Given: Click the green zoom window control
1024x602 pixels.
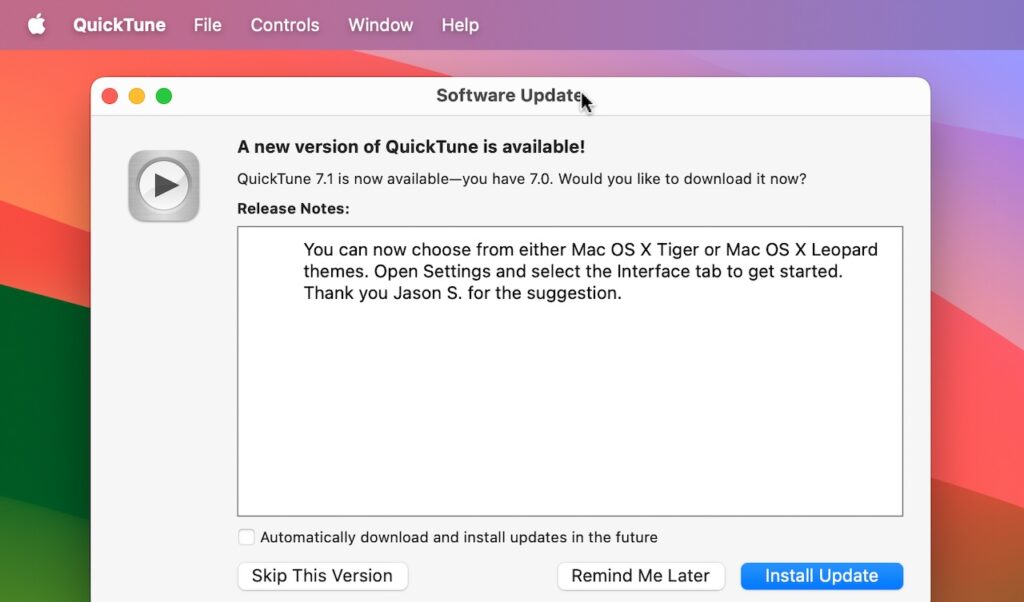Looking at the screenshot, I should coord(163,96).
